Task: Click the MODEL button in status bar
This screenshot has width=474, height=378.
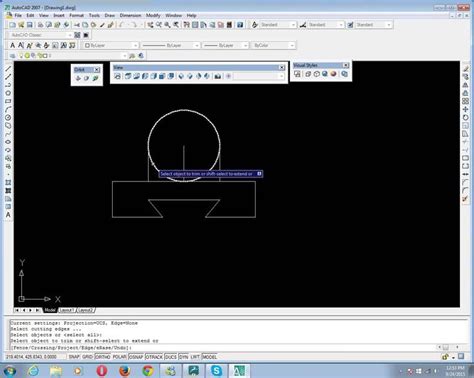Action: click(x=210, y=357)
